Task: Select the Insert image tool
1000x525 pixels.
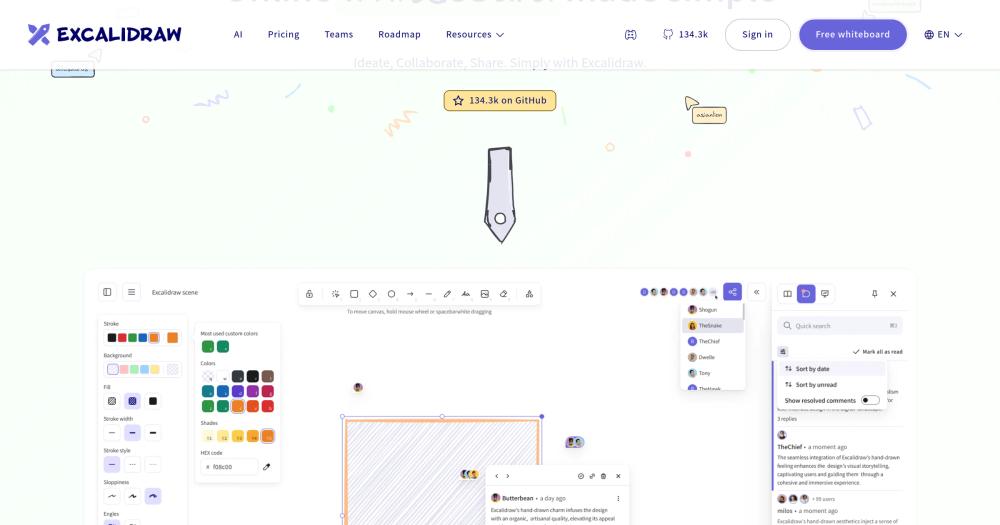Action: click(485, 294)
